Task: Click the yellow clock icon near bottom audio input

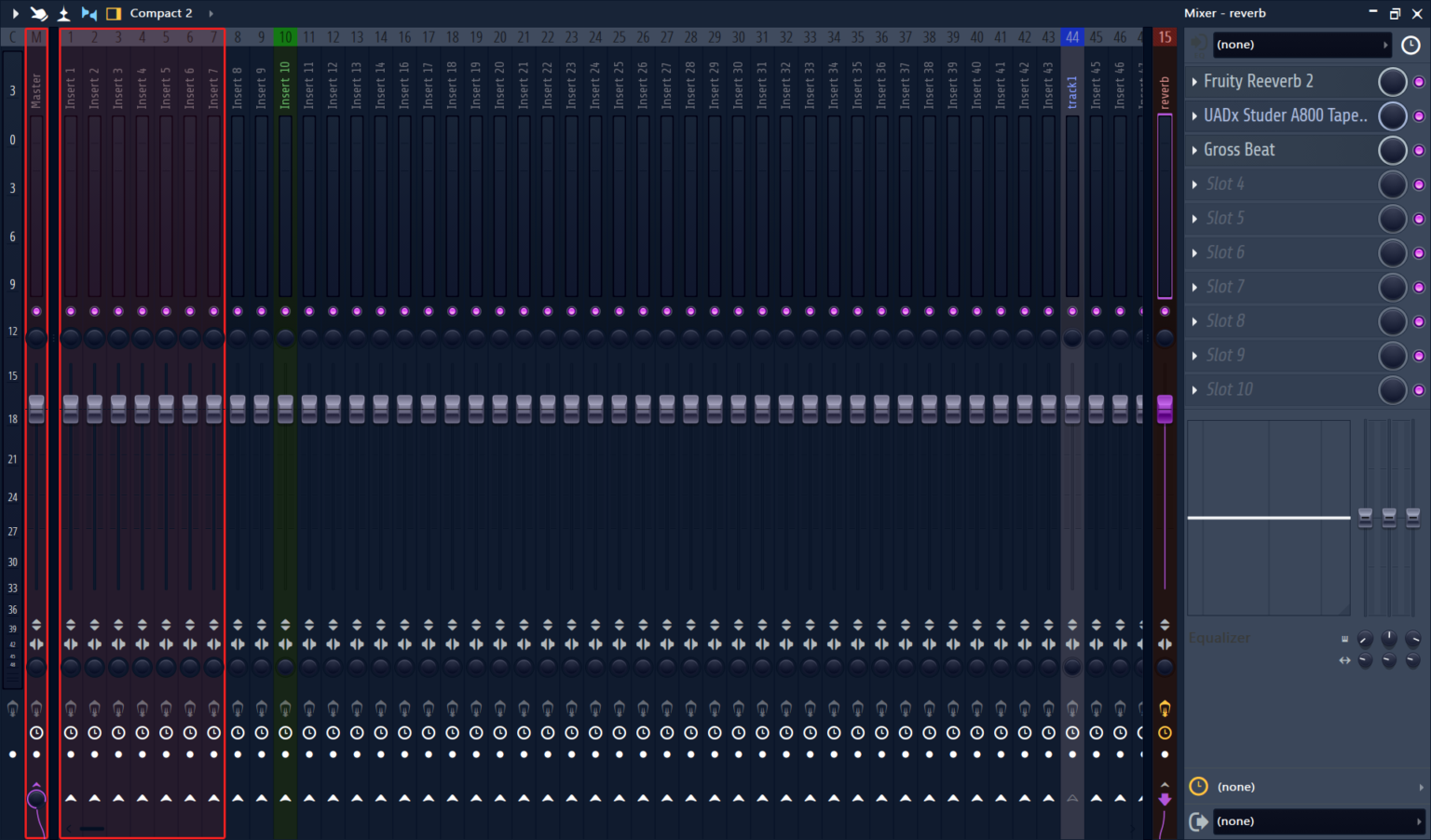Action: click(1198, 786)
